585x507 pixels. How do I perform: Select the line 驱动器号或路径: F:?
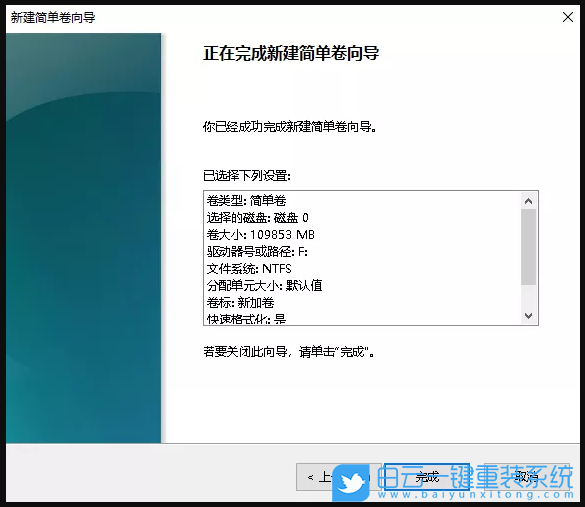click(x=257, y=252)
